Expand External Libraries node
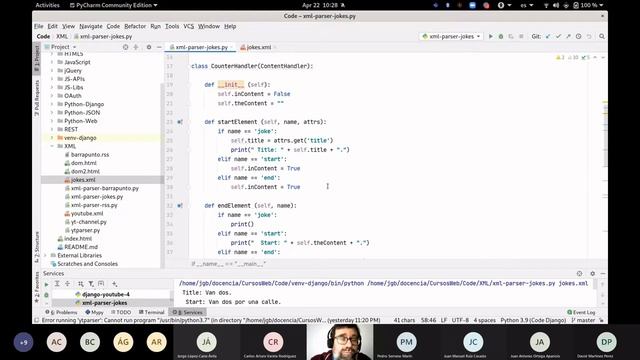640x360 pixels. click(x=45, y=256)
